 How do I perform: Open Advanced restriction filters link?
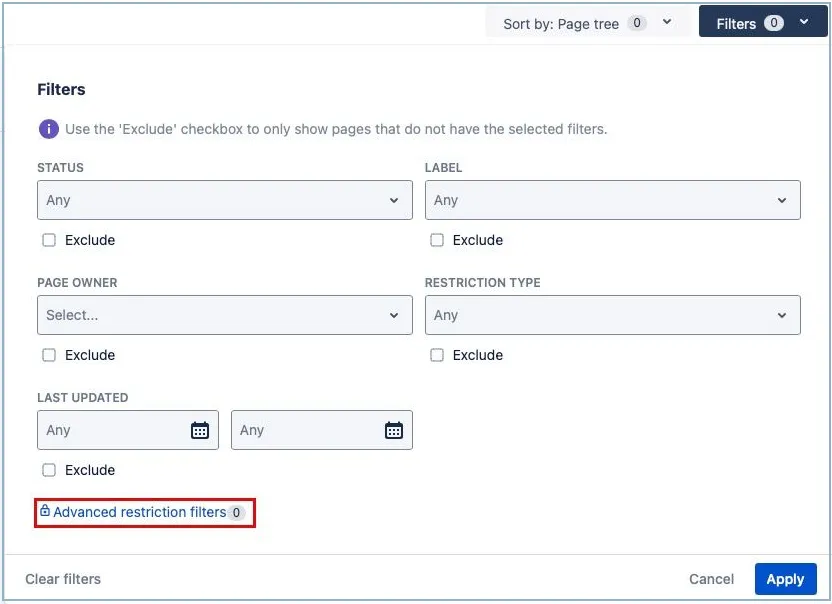point(140,512)
